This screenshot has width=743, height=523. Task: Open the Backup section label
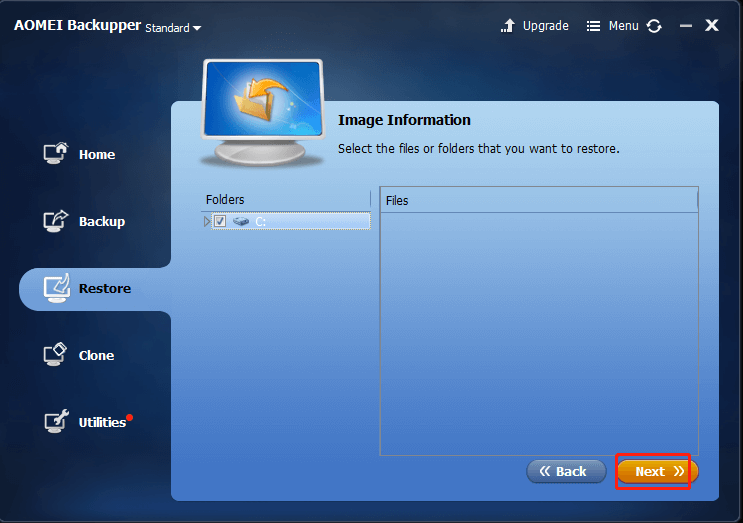coord(102,221)
